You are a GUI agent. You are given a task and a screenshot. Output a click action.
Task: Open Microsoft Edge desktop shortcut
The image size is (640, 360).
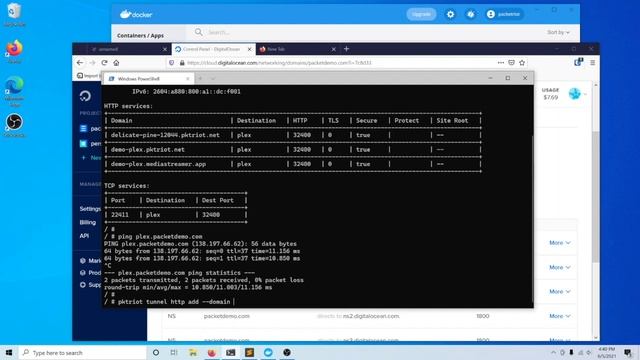pos(14,91)
